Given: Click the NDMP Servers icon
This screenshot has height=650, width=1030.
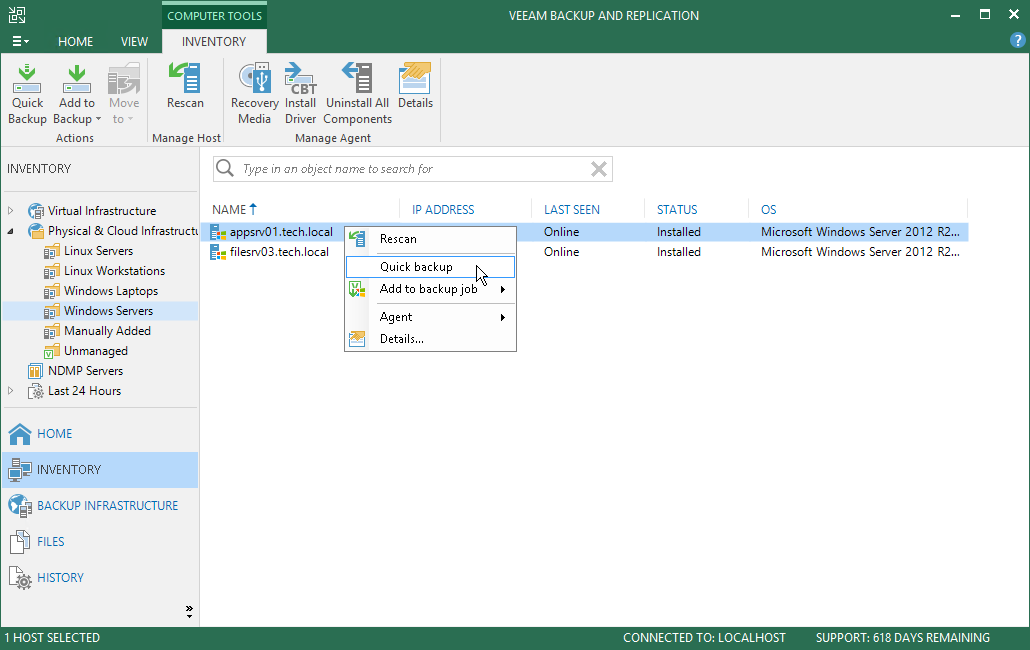Looking at the screenshot, I should point(35,371).
